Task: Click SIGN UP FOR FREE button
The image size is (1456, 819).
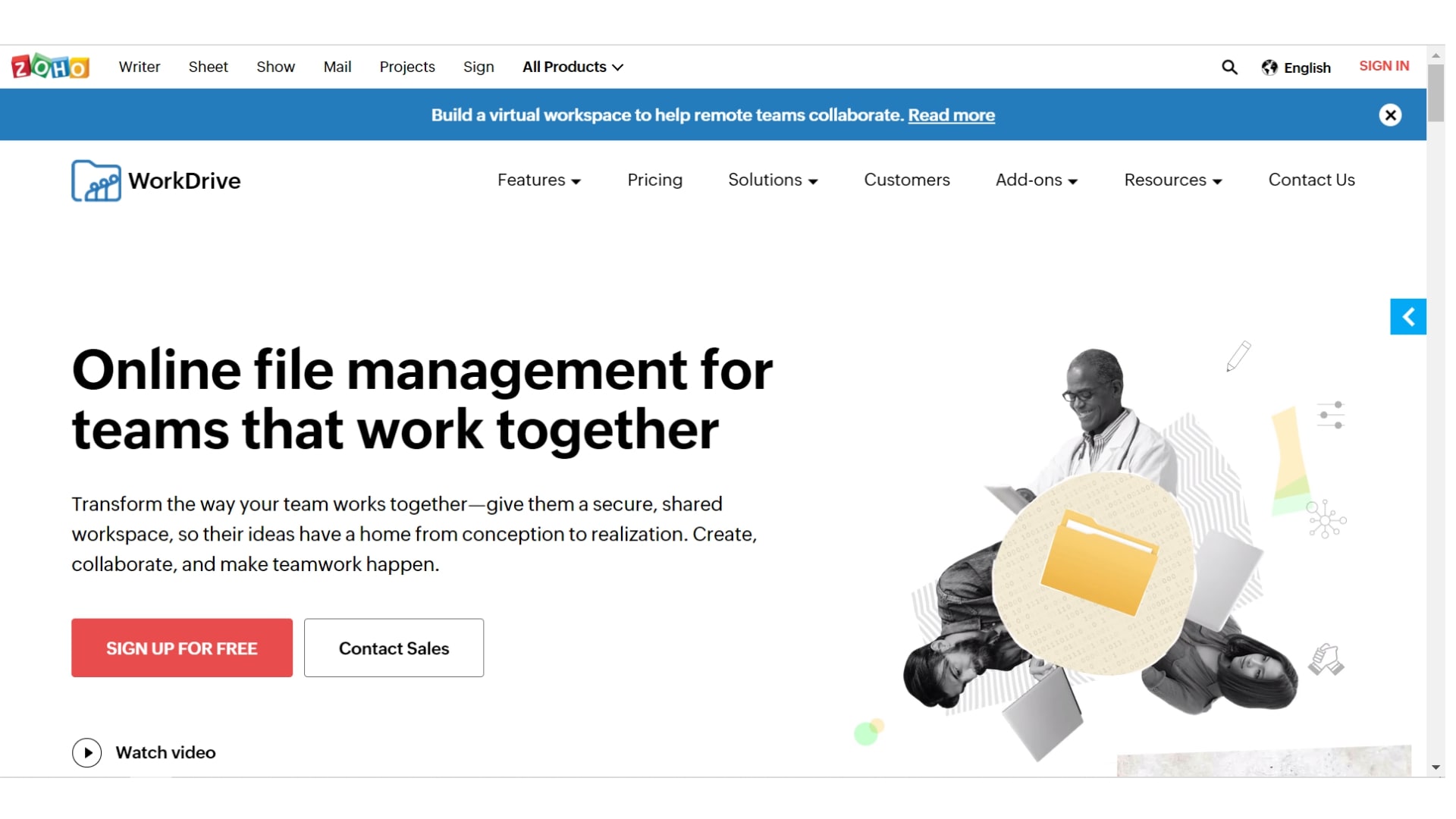Action: (x=182, y=648)
